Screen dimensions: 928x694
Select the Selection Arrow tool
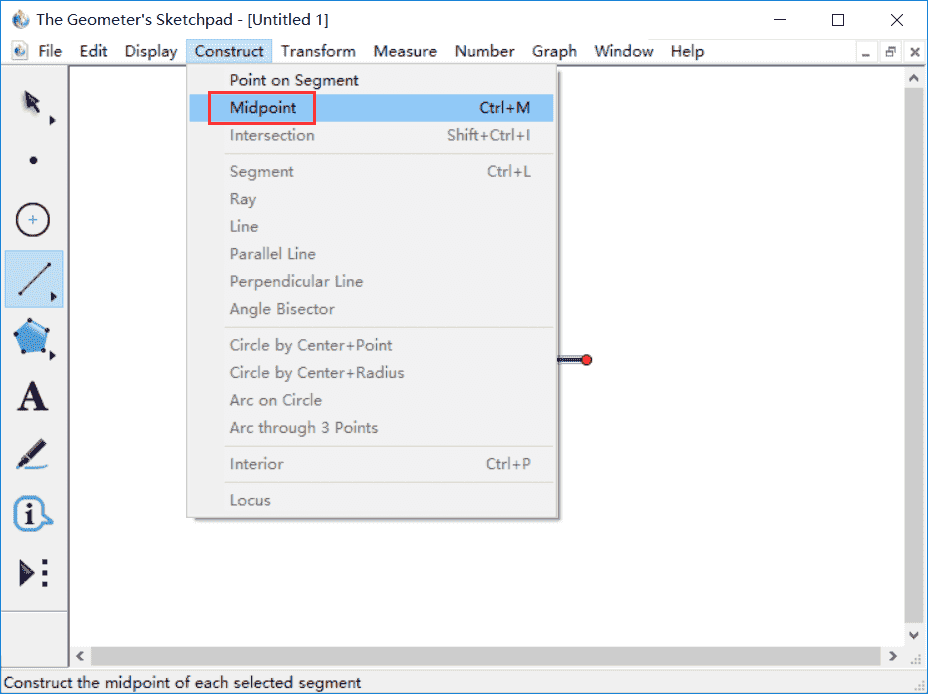pyautogui.click(x=31, y=102)
